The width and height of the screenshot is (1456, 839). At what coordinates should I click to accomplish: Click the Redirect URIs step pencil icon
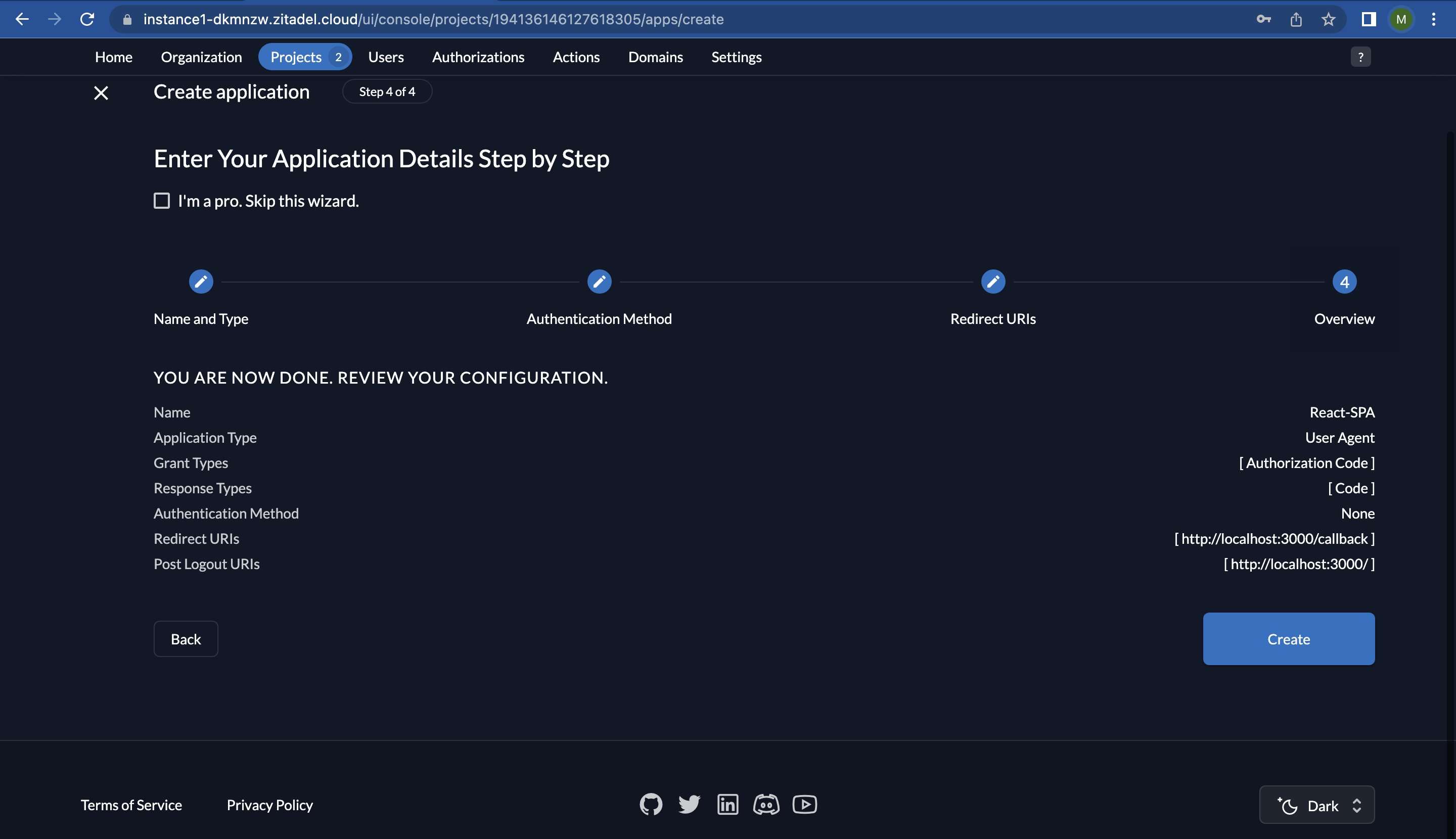992,282
